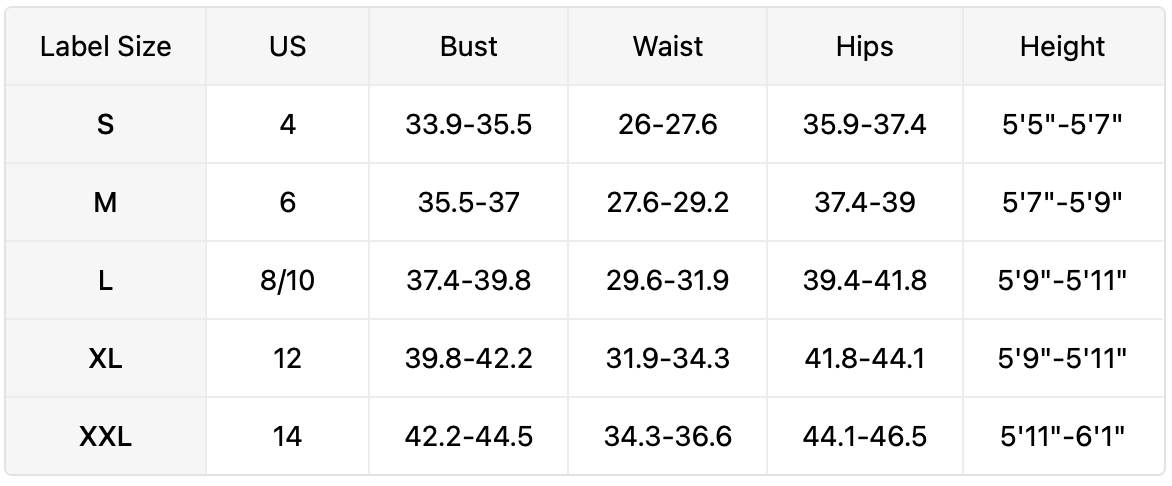Click the Bust column header
Image resolution: width=1172 pixels, height=486 pixels.
pos(468,47)
